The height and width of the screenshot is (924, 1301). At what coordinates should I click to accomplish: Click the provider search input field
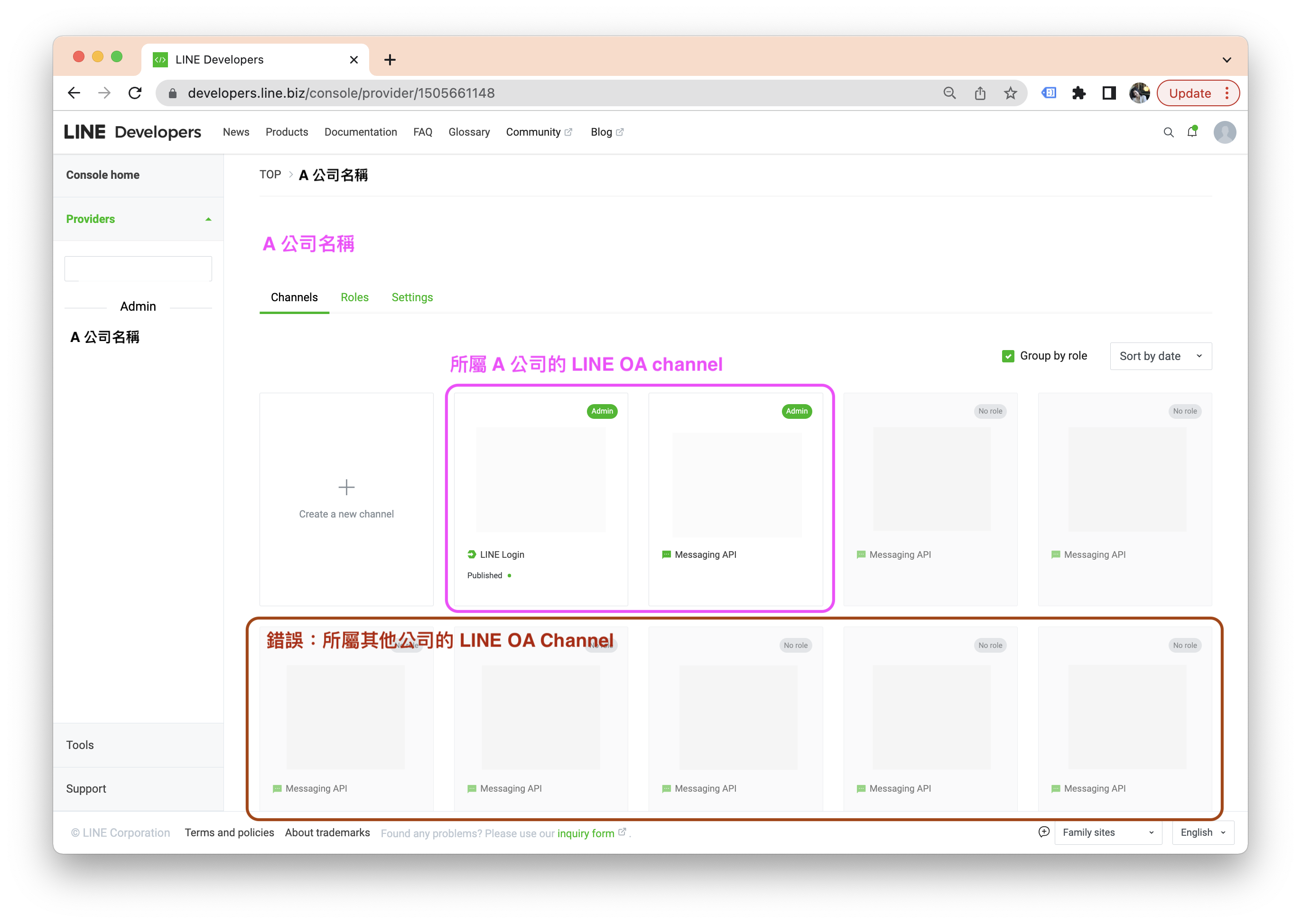pos(138,268)
